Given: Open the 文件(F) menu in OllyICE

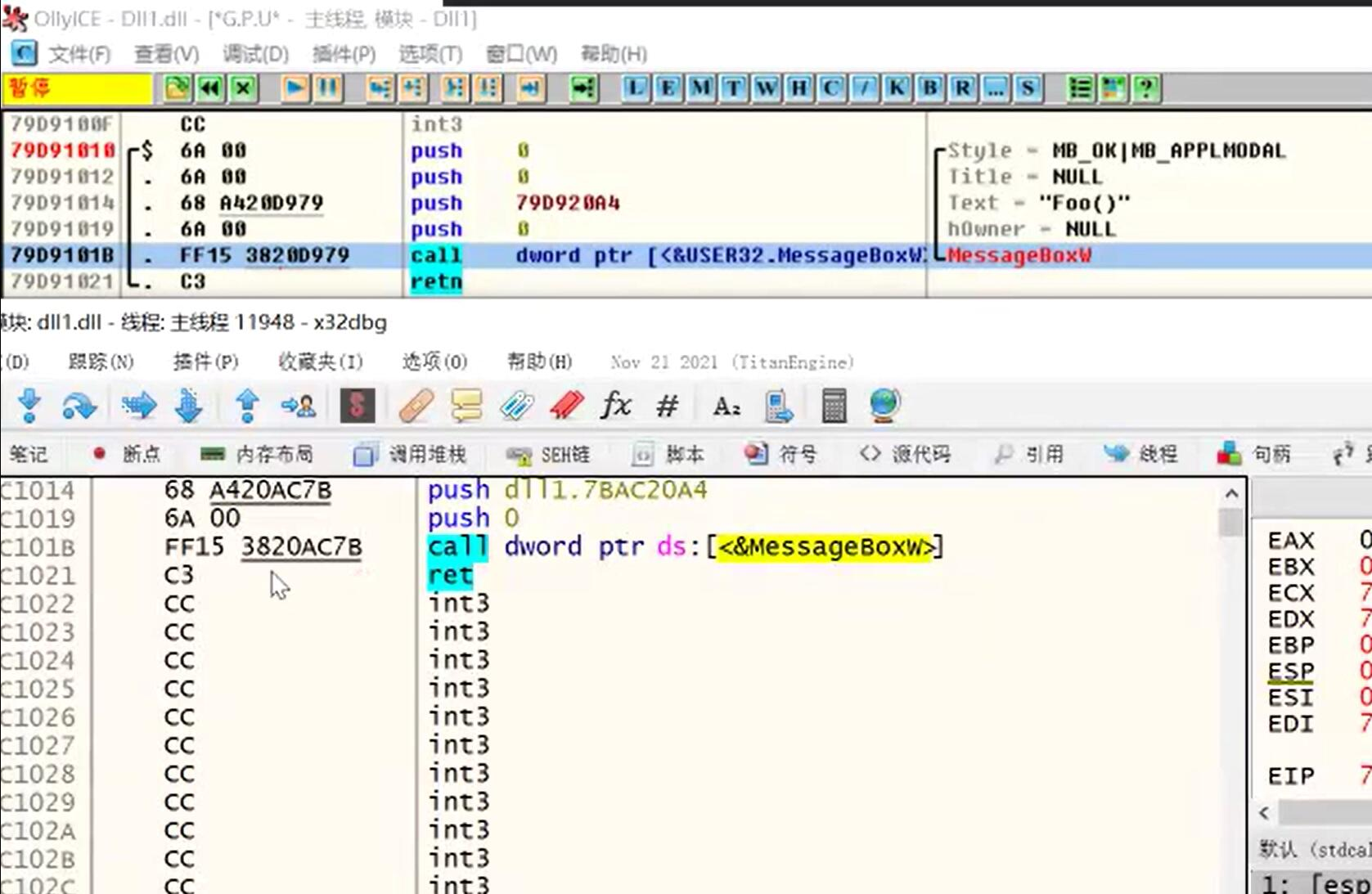Looking at the screenshot, I should (79, 54).
